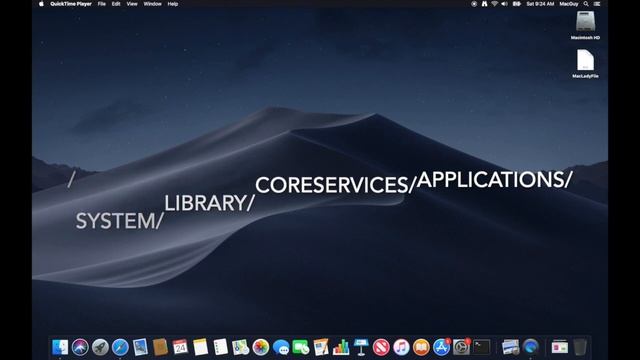Screen dimensions: 640x360
Task: Open App Store icon with badge
Action: tap(441, 347)
